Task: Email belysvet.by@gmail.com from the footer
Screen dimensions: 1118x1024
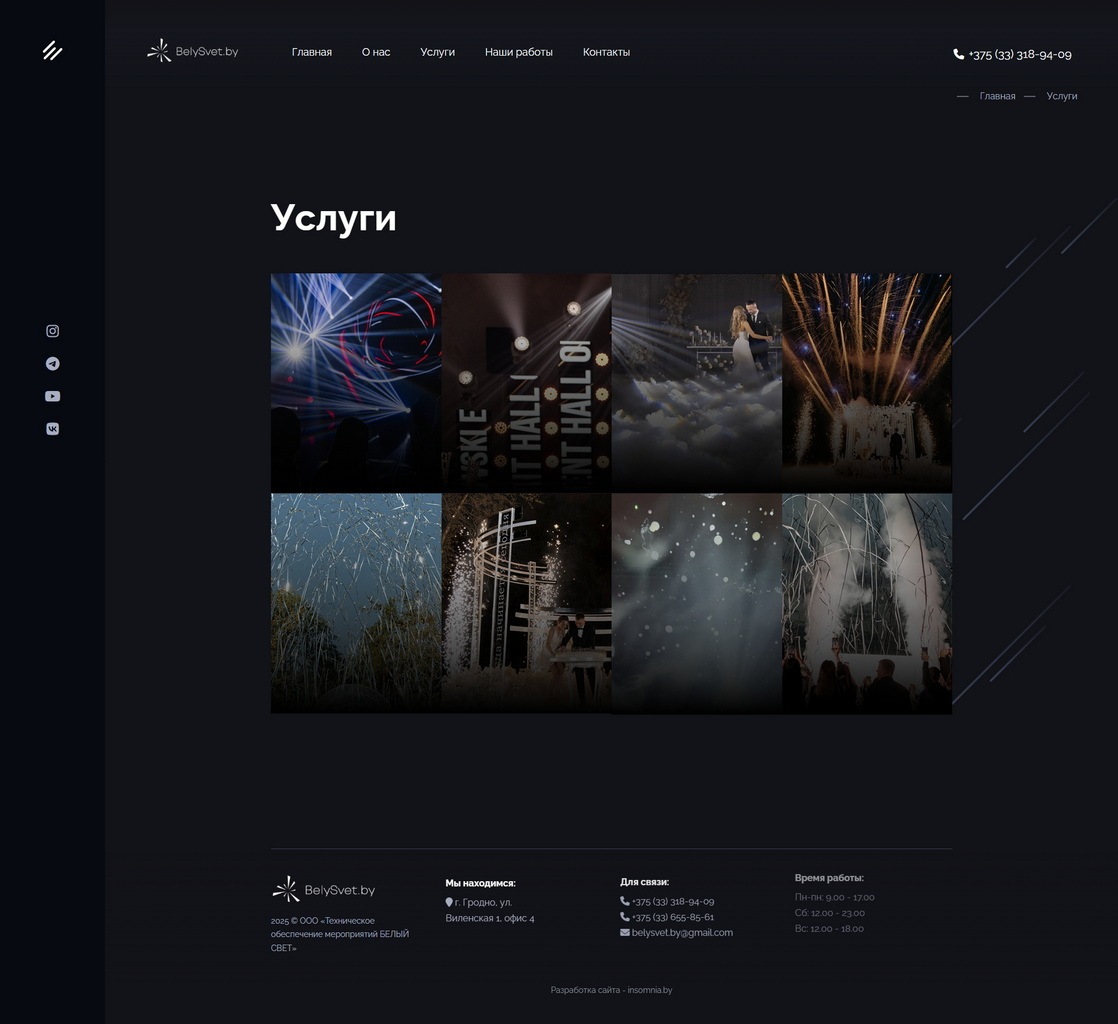Action: click(x=681, y=933)
